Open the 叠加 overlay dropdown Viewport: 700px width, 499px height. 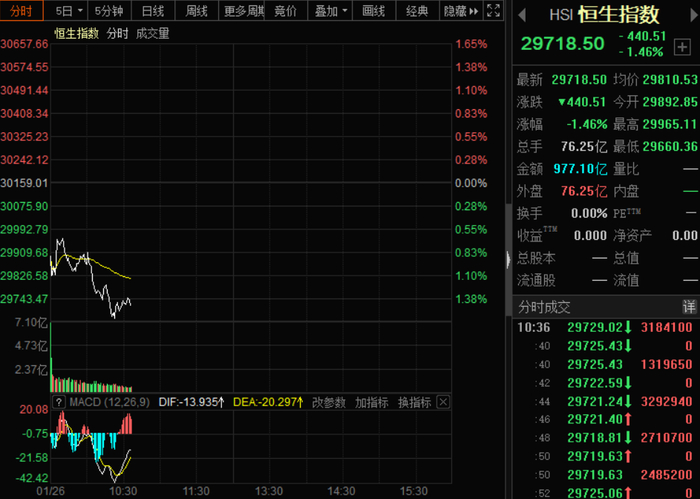[x=330, y=11]
